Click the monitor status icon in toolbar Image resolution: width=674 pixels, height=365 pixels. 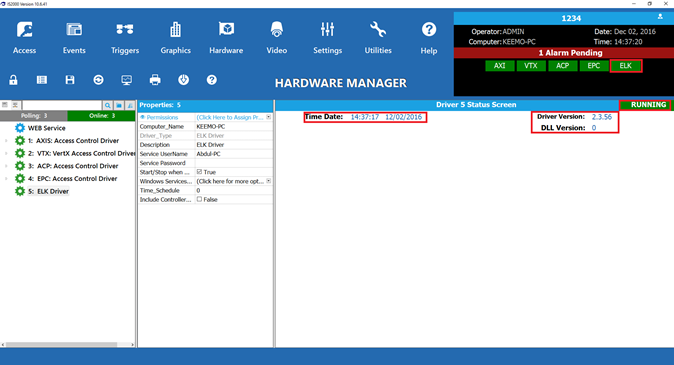point(127,80)
